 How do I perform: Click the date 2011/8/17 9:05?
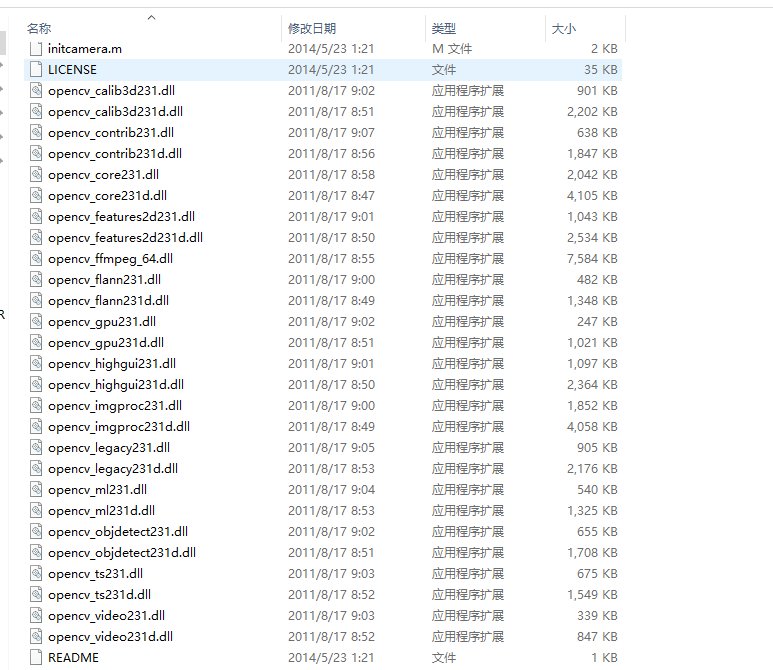(331, 448)
